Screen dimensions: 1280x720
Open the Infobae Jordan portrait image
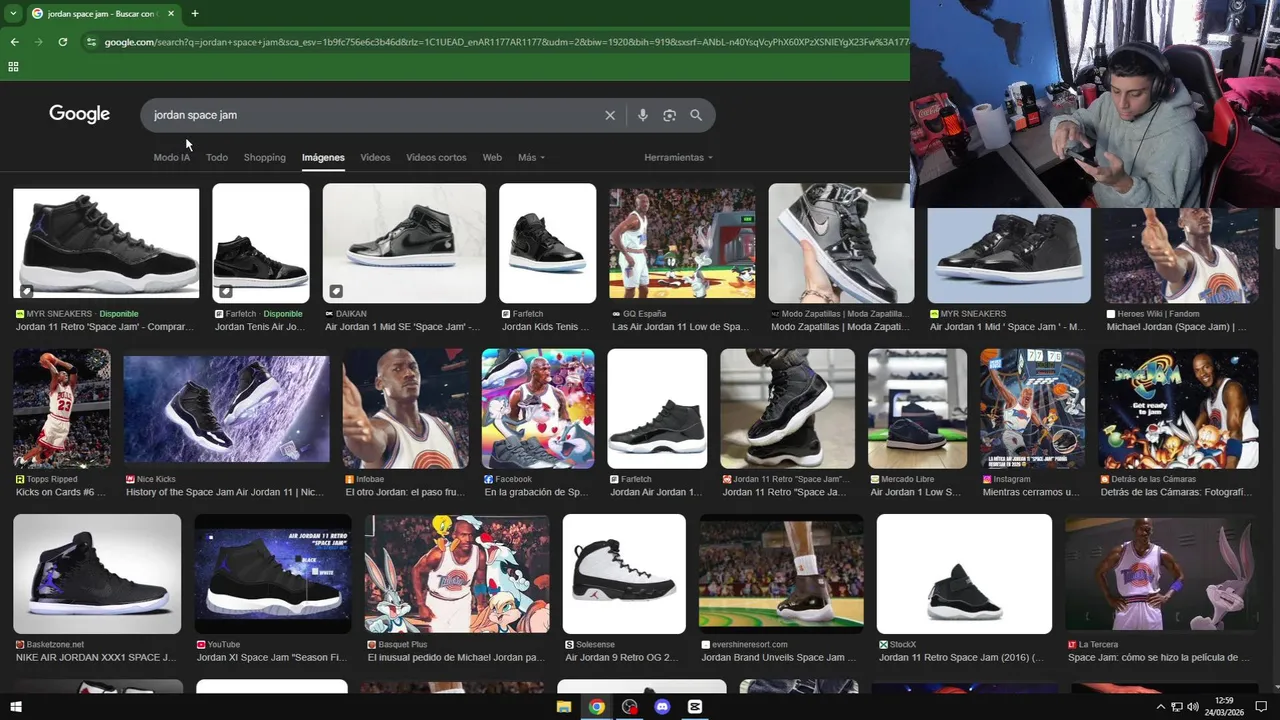click(x=405, y=408)
